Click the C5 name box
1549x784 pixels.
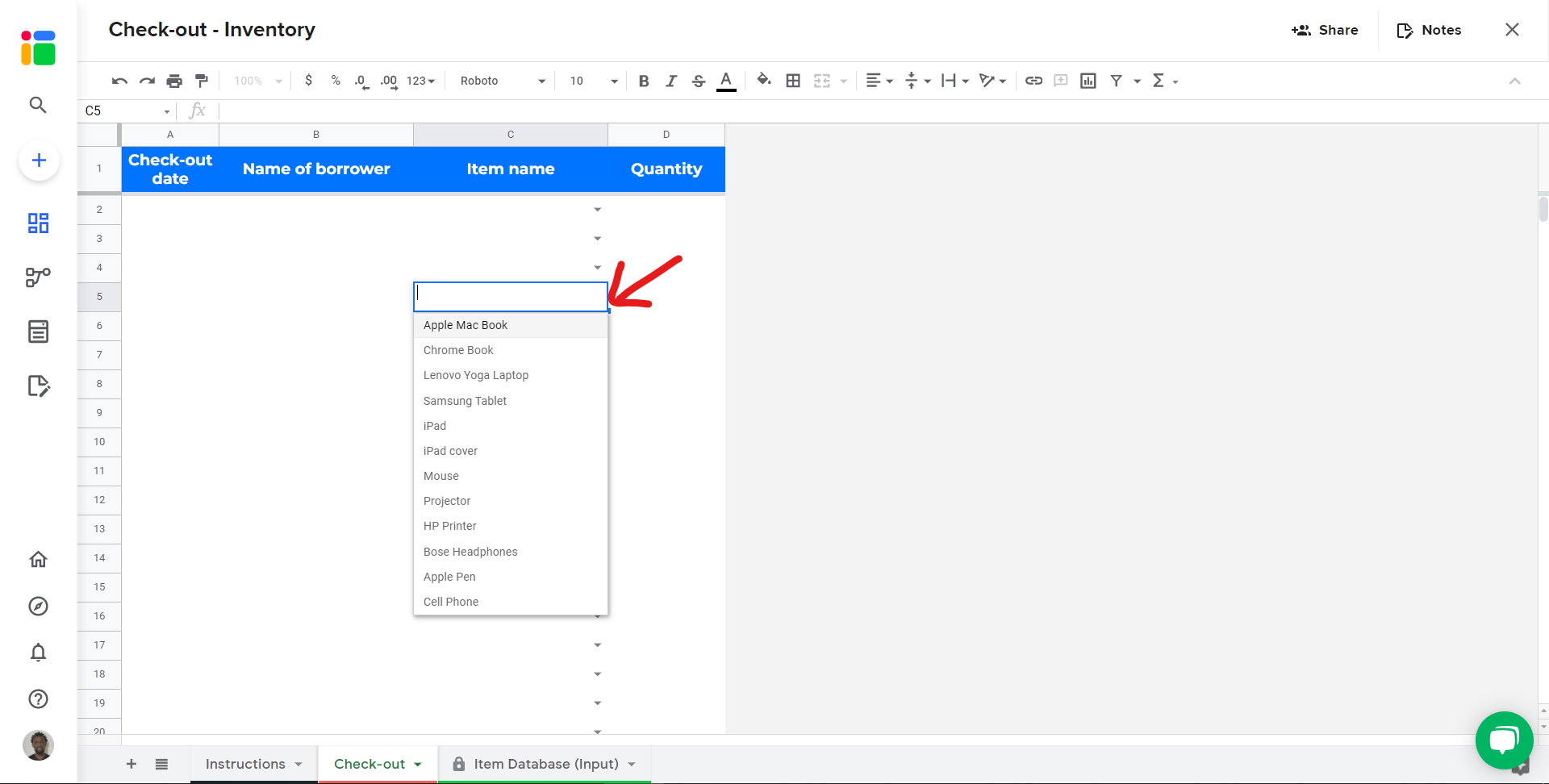(127, 111)
